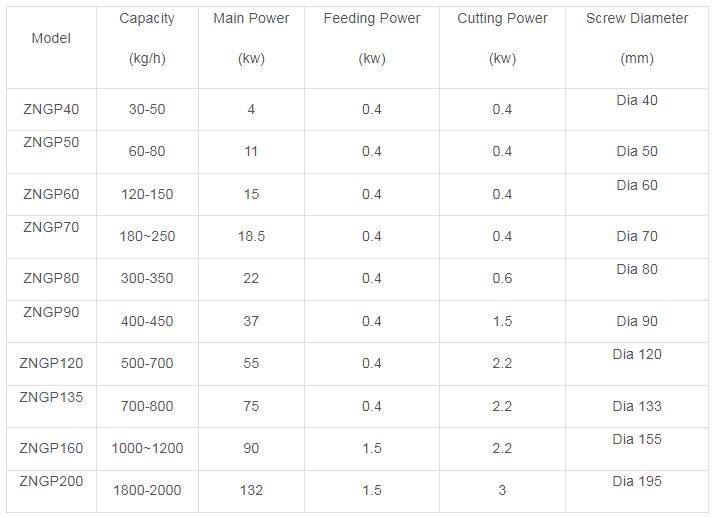Click the ZNGP50 model cell
719x517 pixels.
51,142
